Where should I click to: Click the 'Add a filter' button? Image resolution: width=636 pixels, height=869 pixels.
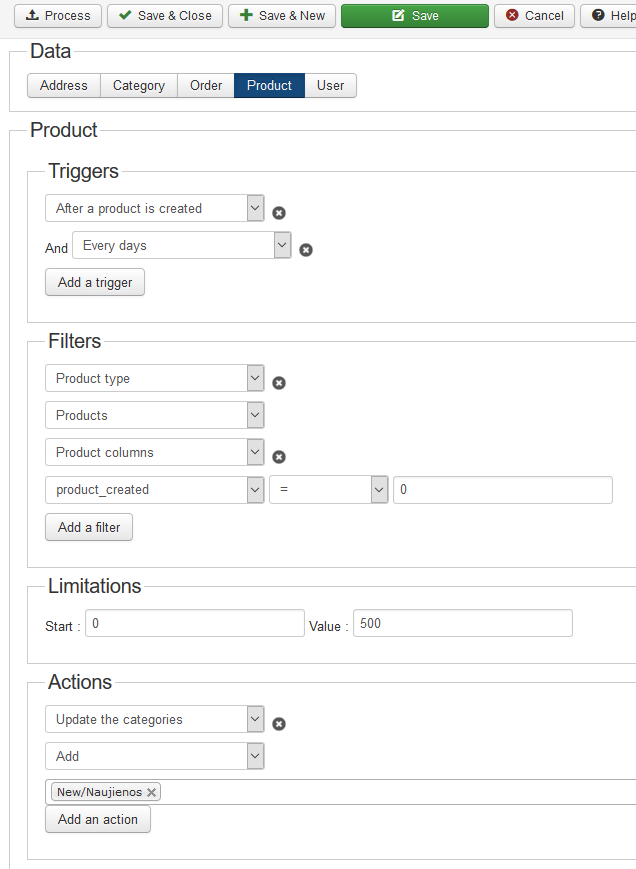pos(89,527)
